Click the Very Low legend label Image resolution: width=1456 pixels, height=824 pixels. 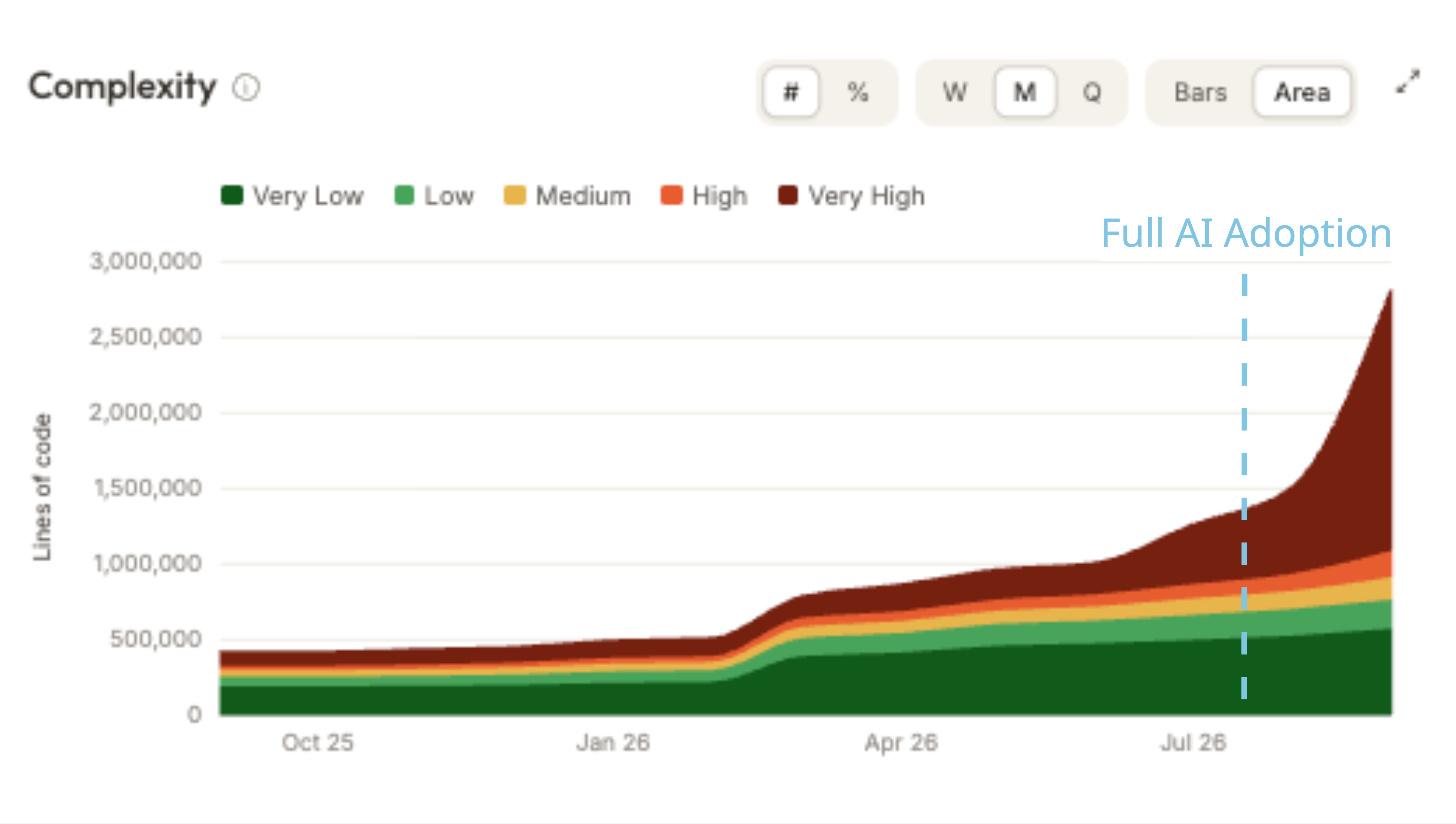(308, 196)
